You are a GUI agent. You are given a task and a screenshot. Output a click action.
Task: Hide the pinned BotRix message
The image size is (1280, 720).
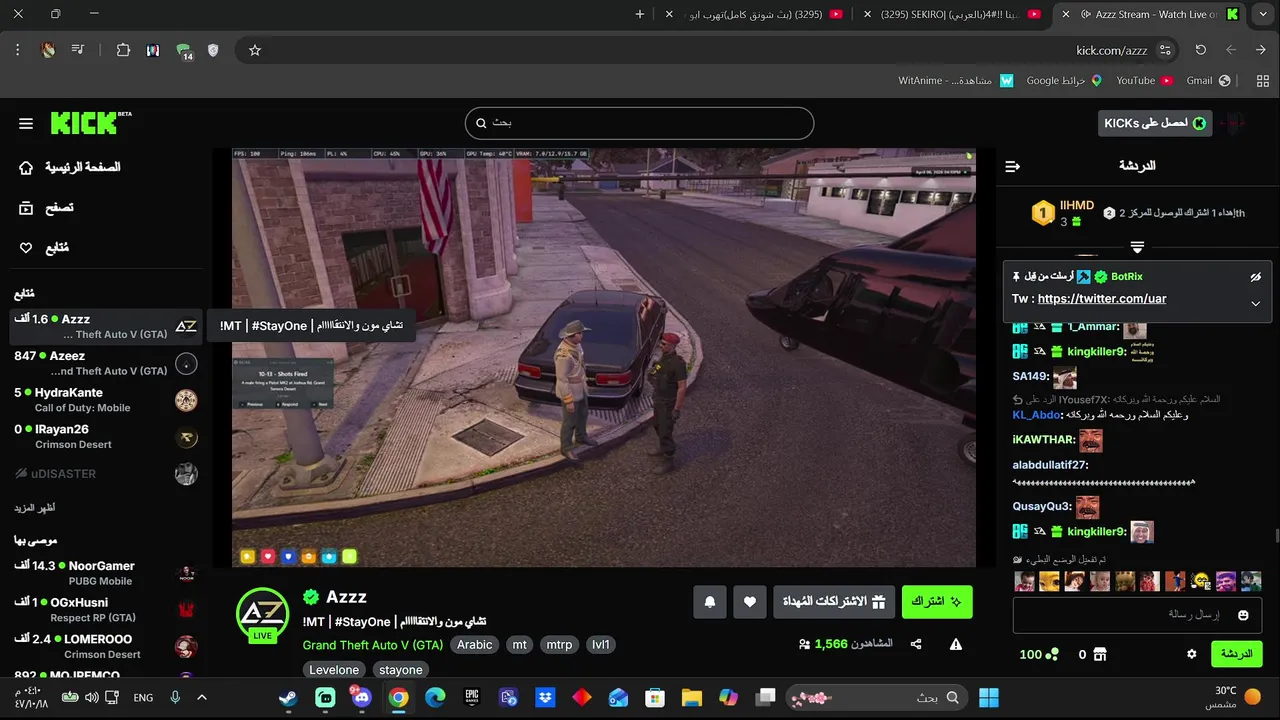(x=1256, y=277)
